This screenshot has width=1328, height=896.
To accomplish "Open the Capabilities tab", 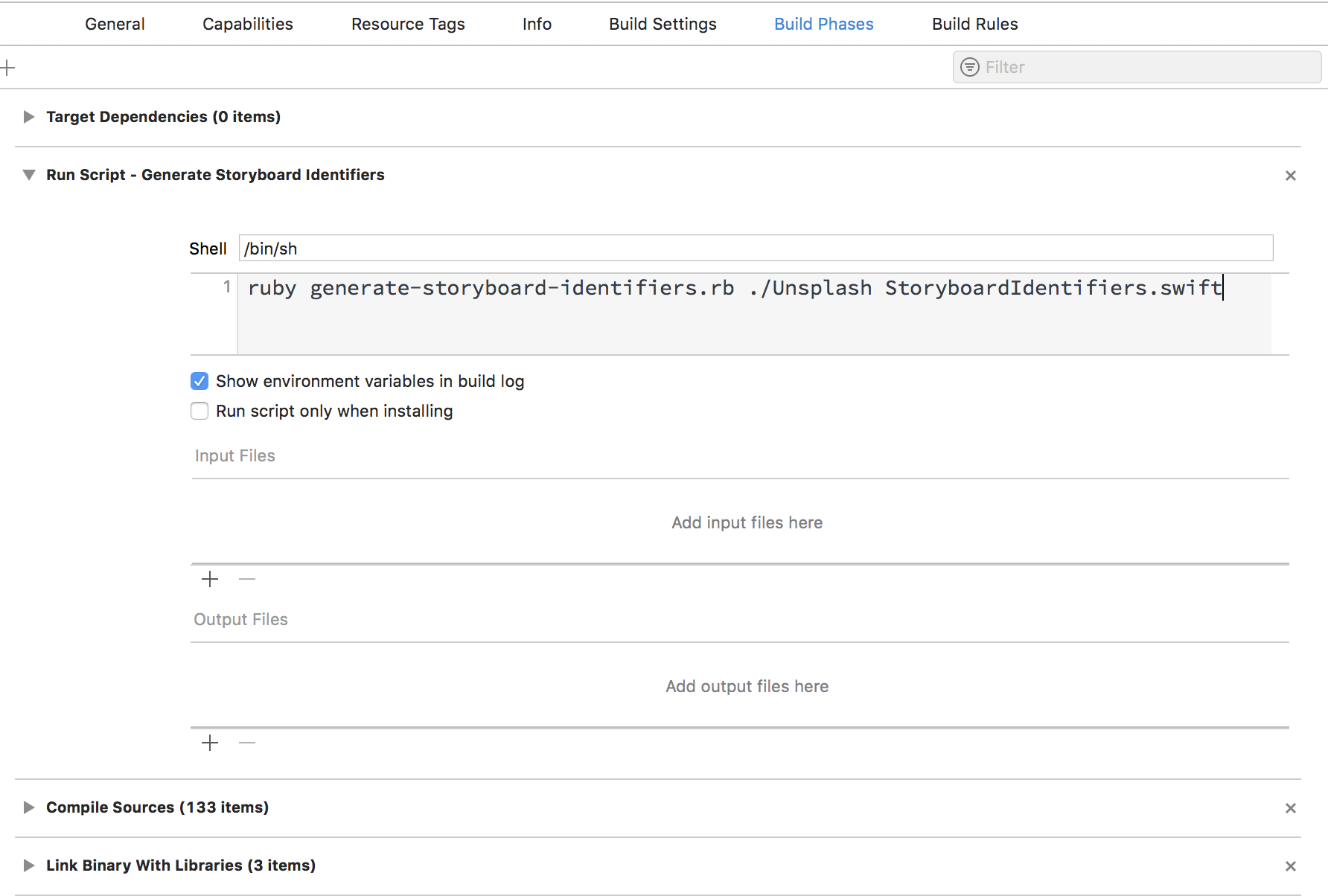I will click(x=248, y=24).
